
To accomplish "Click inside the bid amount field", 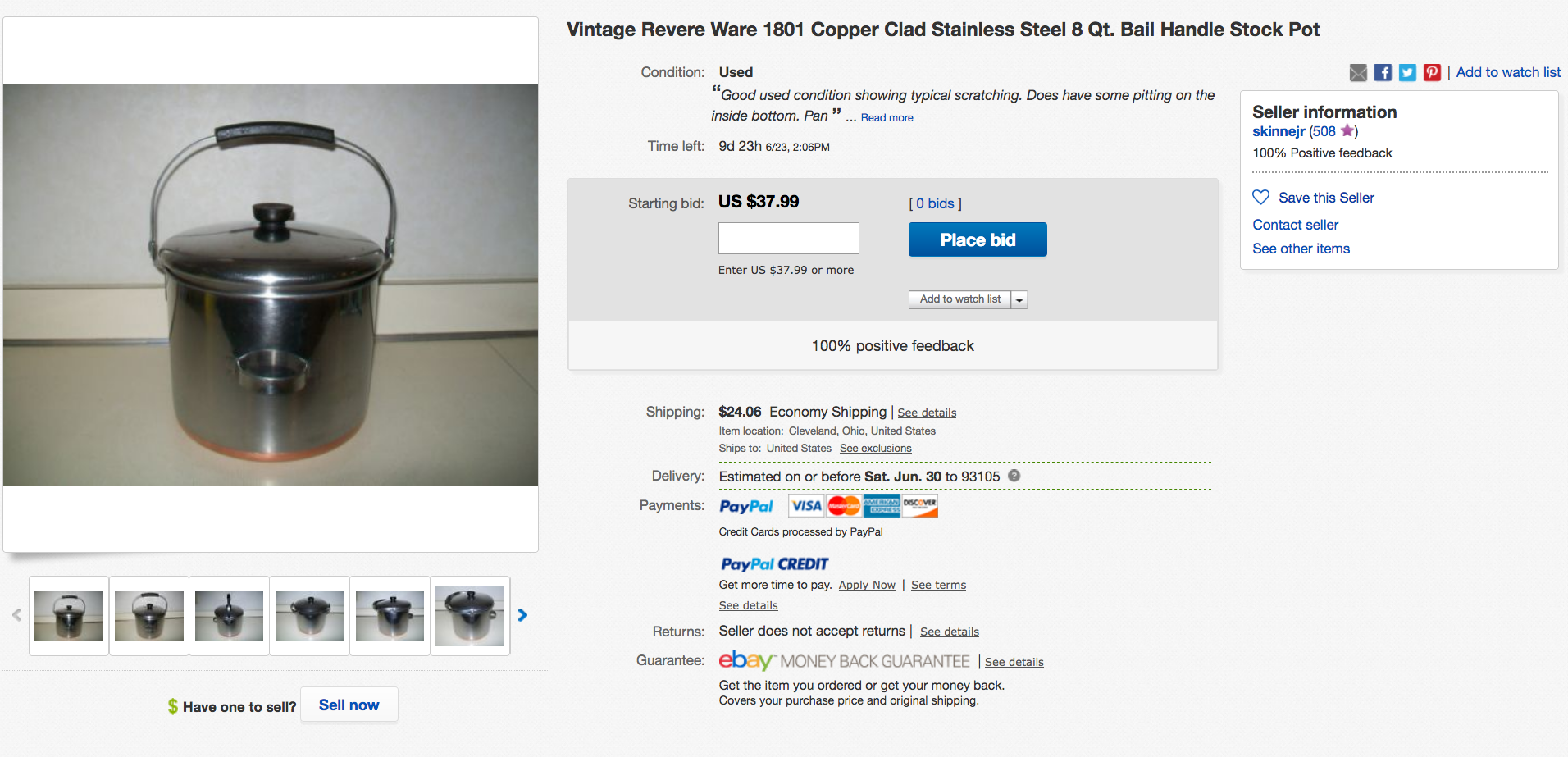I will pyautogui.click(x=787, y=238).
